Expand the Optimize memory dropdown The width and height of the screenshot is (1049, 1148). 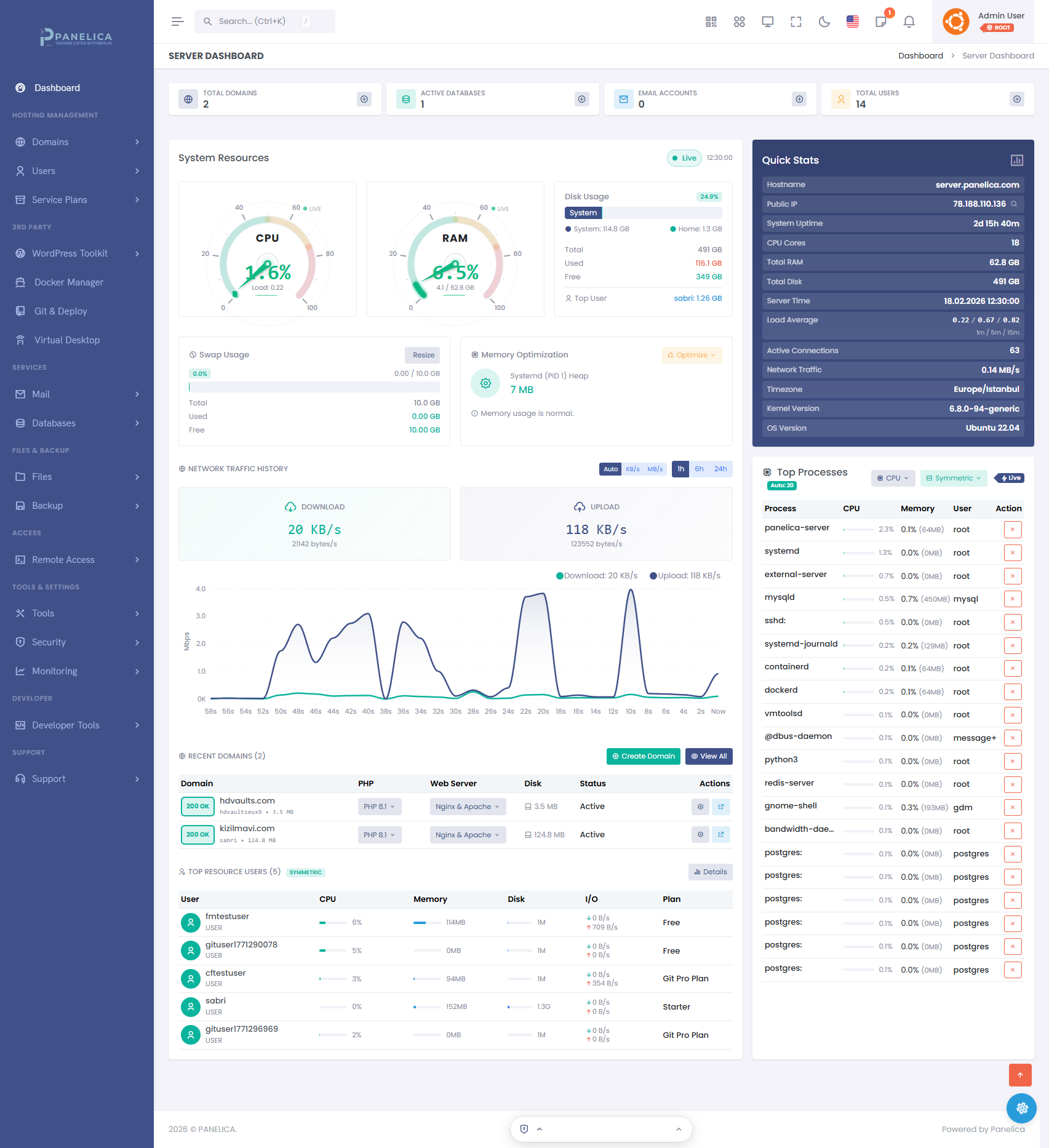(692, 356)
